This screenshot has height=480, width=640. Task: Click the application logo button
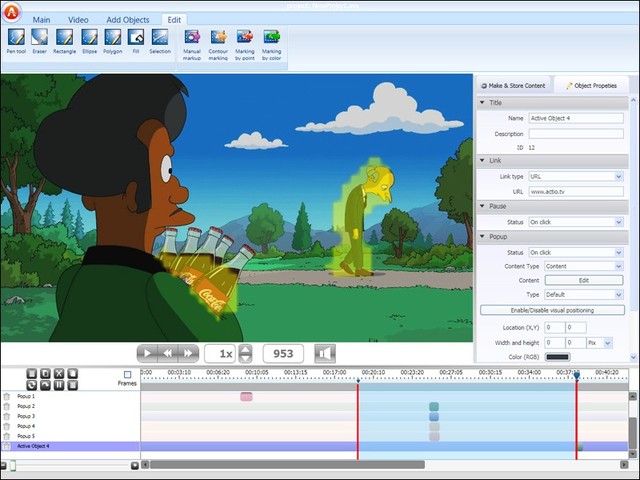tap(11, 12)
